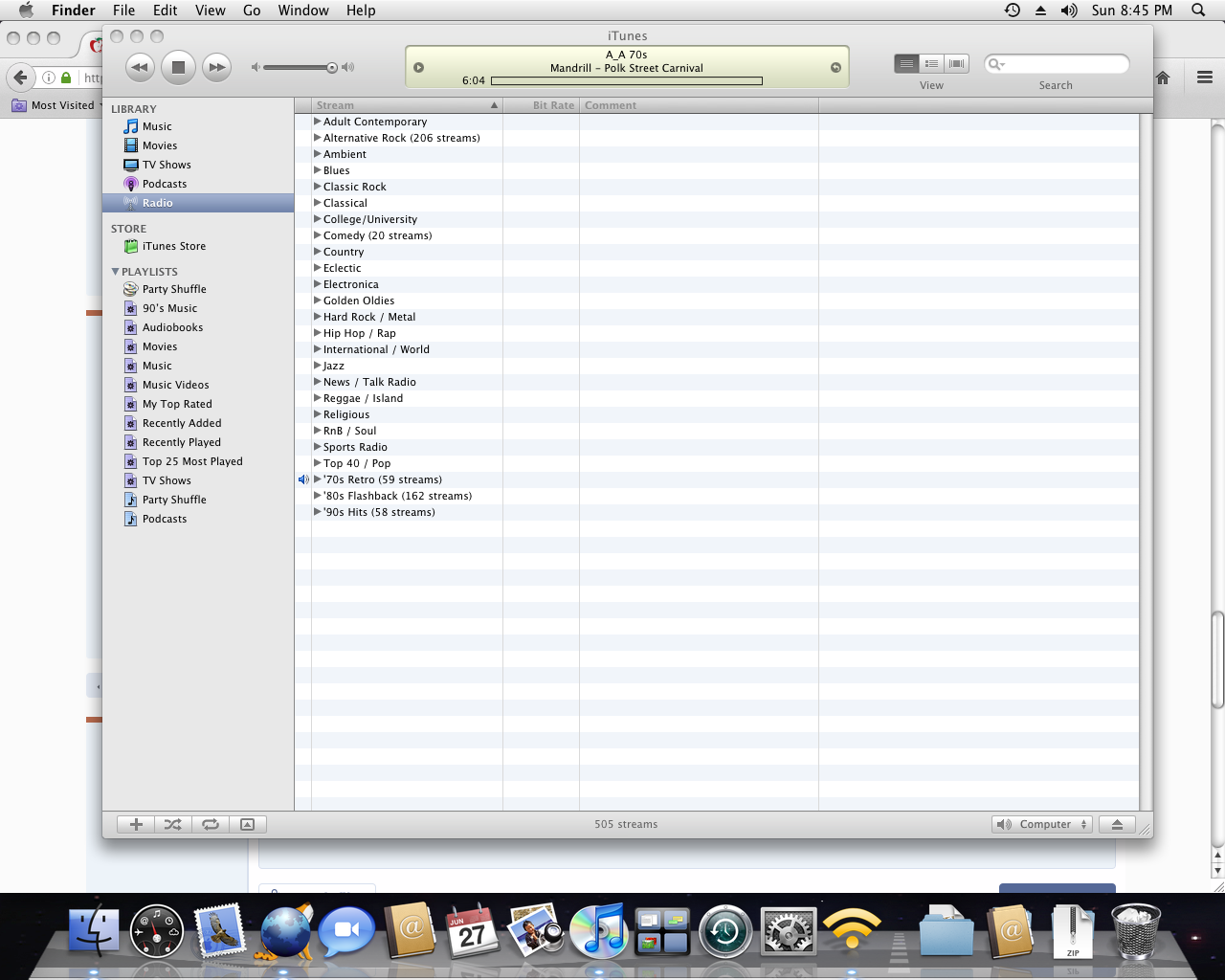Open the Go menu
The height and width of the screenshot is (980, 1225).
[x=252, y=11]
